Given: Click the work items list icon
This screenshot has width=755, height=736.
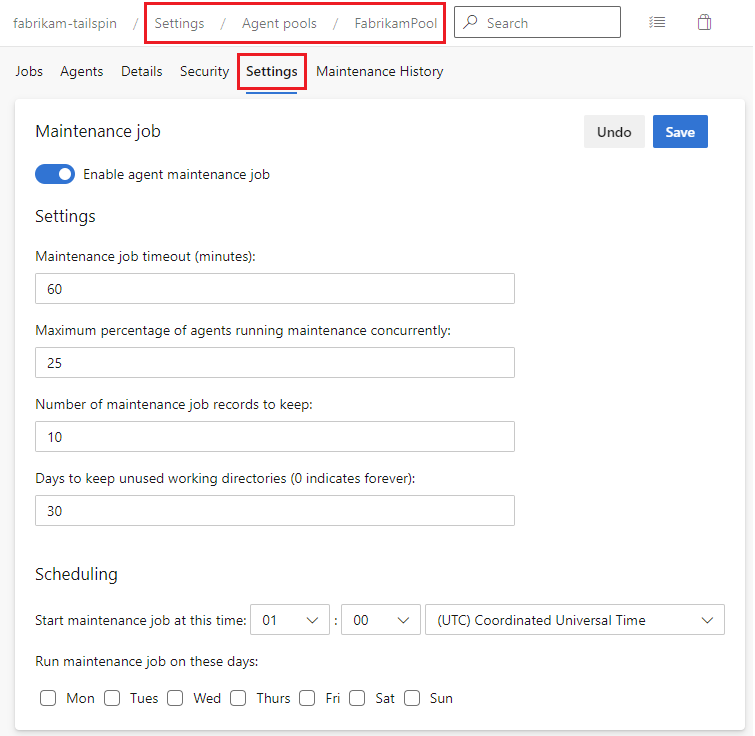Looking at the screenshot, I should 657,22.
